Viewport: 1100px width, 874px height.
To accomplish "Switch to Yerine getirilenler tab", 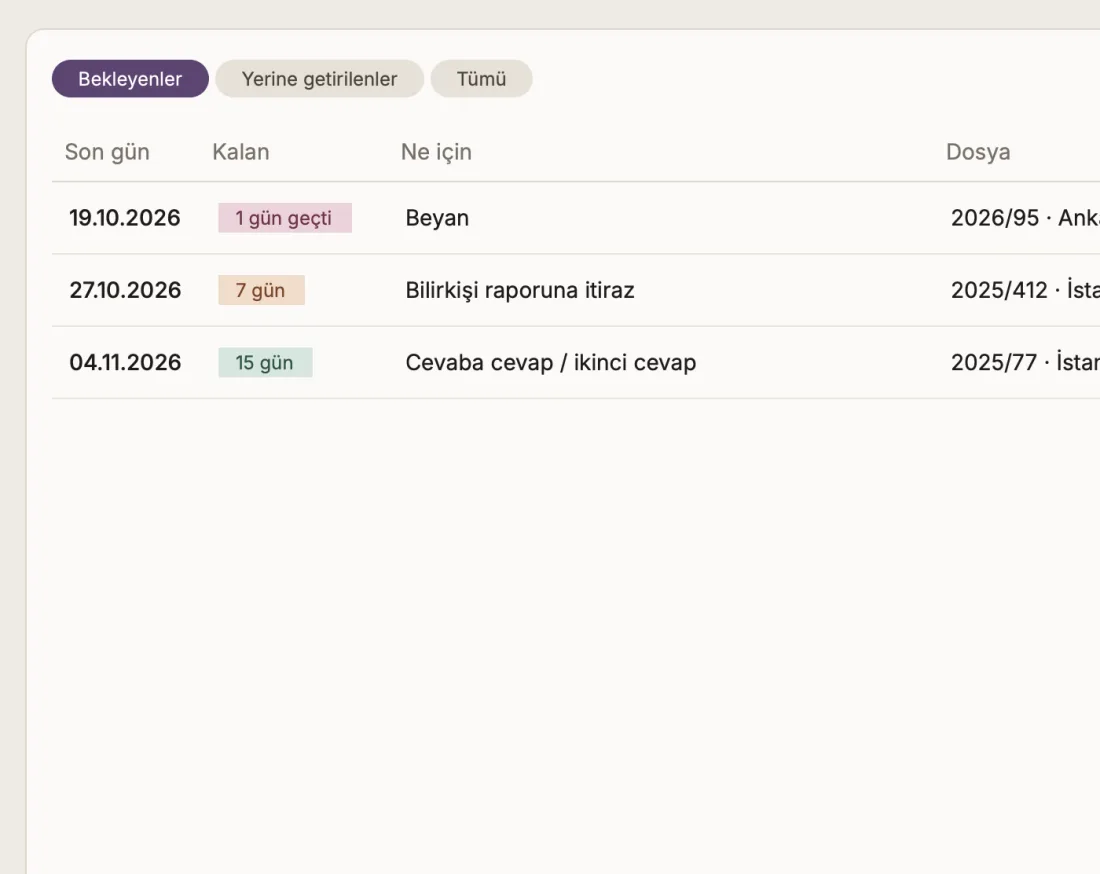I will pos(319,79).
